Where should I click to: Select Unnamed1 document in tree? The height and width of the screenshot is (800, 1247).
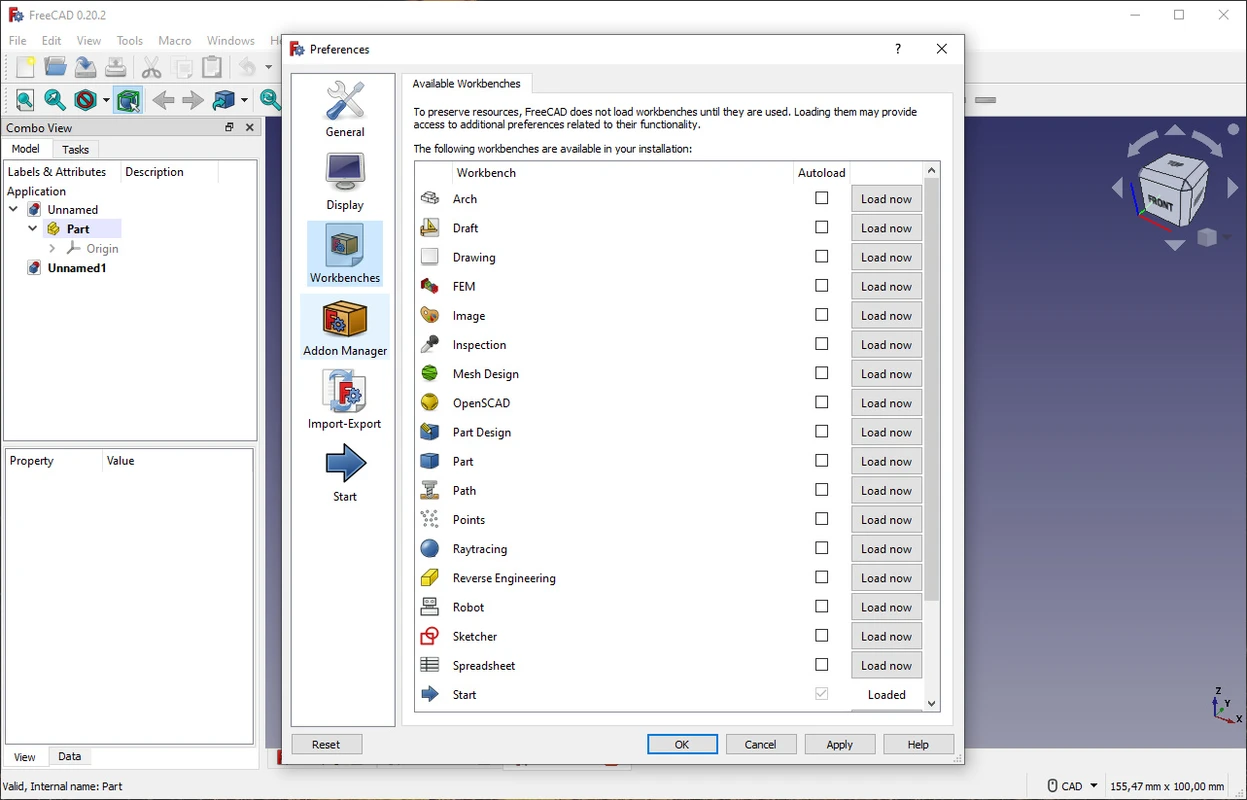click(x=77, y=268)
